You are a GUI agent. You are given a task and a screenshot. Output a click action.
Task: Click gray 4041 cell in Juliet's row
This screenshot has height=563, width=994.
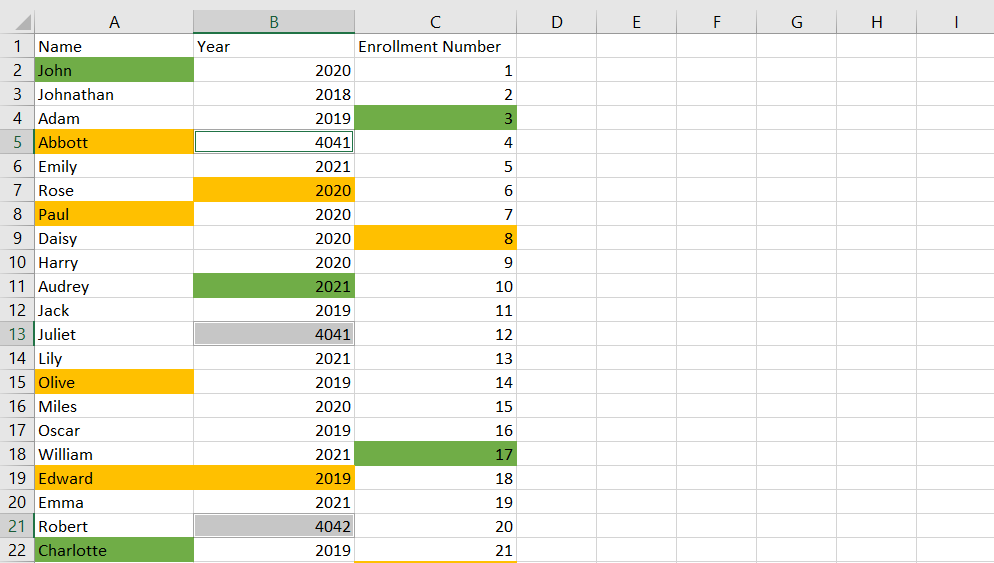point(274,334)
